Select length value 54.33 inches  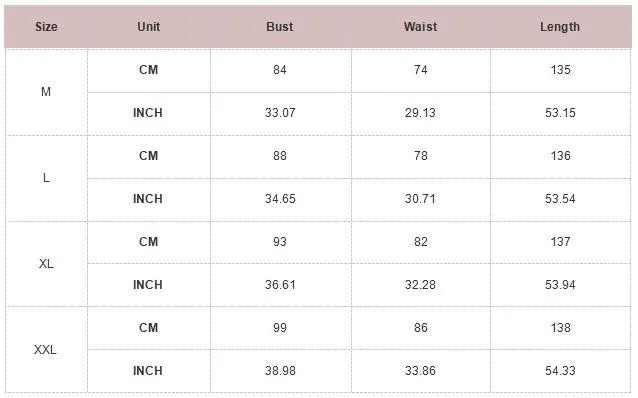560,371
